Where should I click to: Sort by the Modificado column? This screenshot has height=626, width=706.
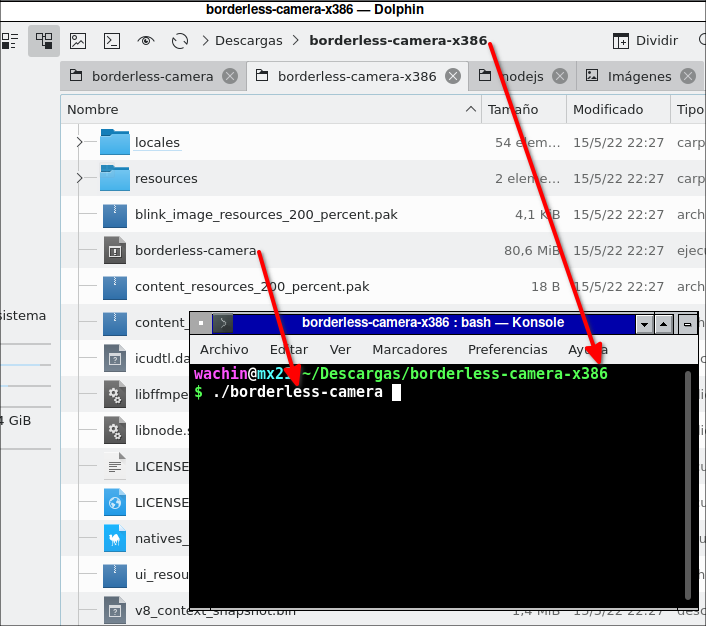tap(618, 109)
